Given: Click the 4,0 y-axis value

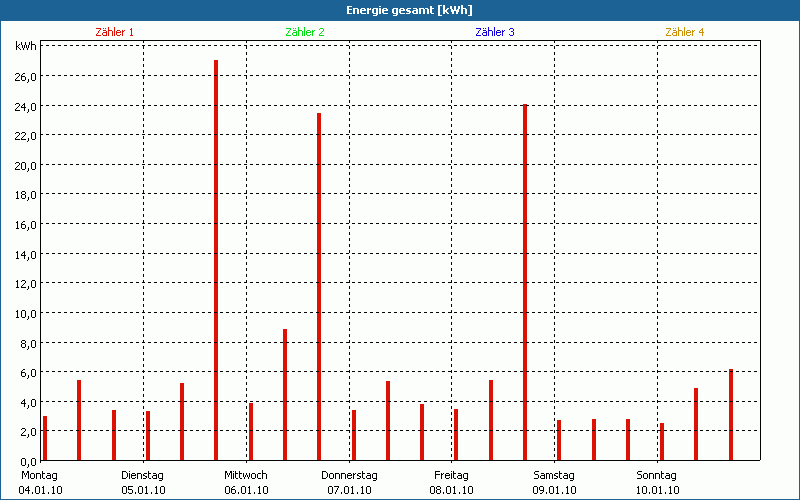Looking at the screenshot, I should (x=29, y=403).
